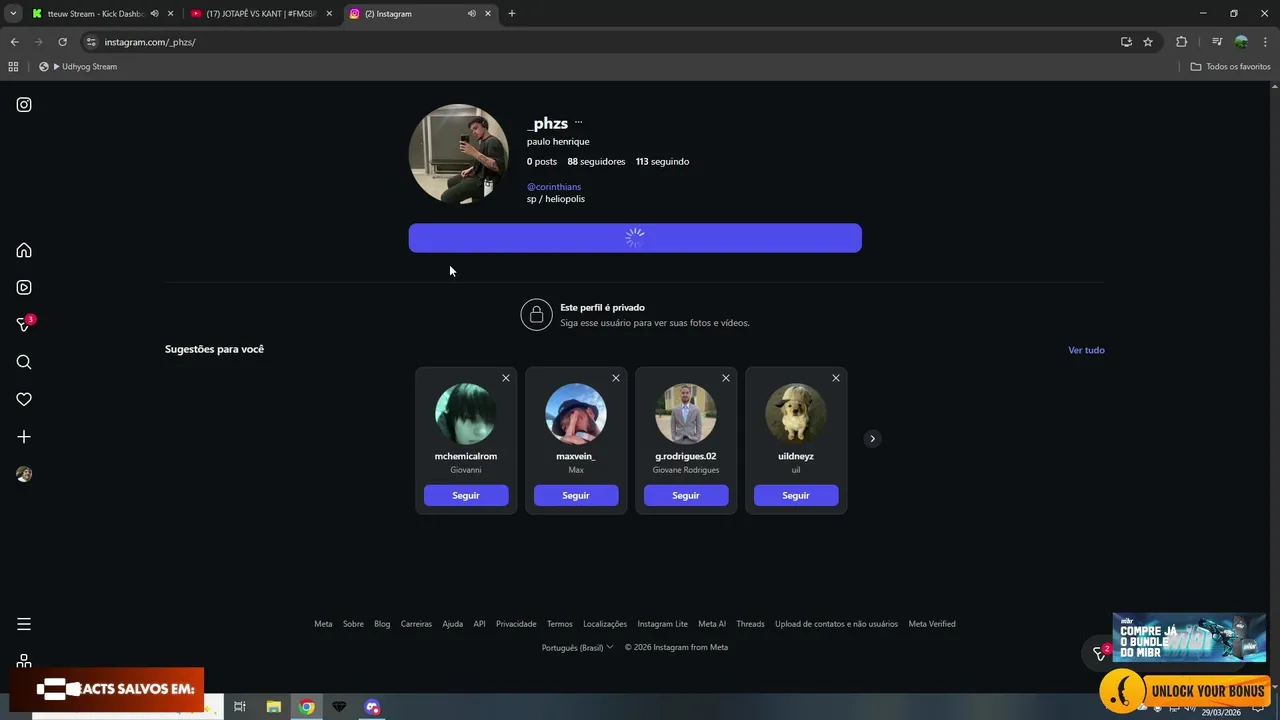
Task: Open Udhyog Stream bookmark
Action: pos(78,67)
